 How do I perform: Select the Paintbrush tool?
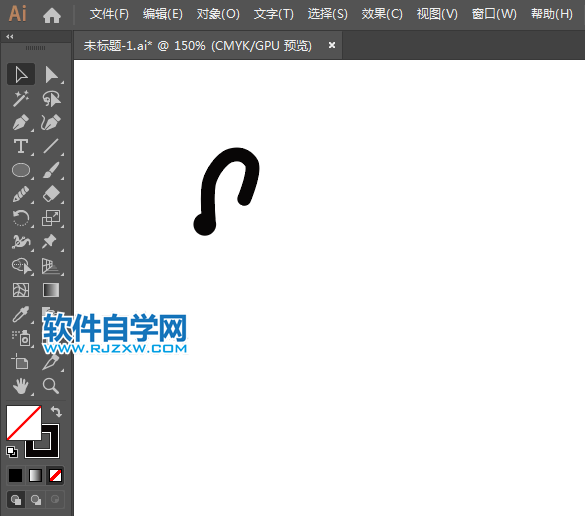click(51, 170)
